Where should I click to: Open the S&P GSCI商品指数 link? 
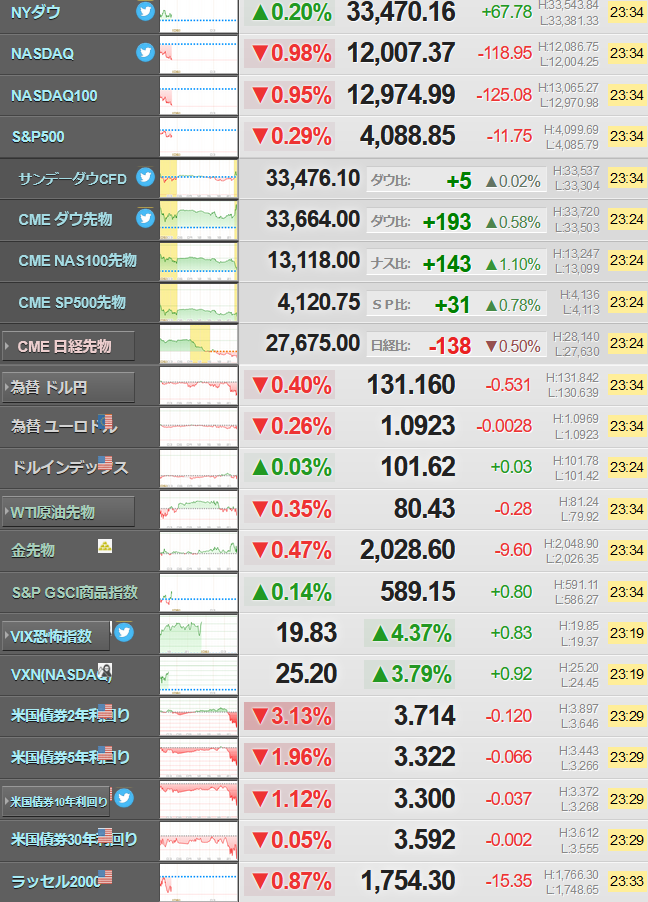pyautogui.click(x=75, y=592)
